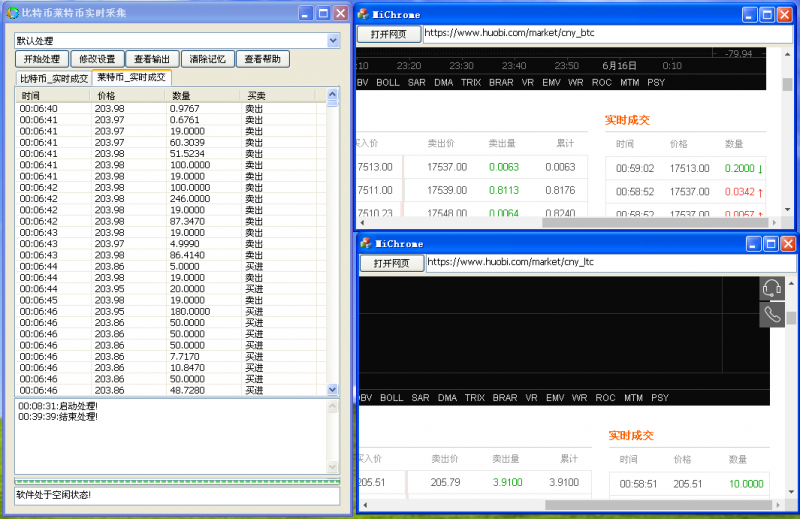Open the headset support icon in LTC page
This screenshot has height=519, width=800.
pyautogui.click(x=772, y=289)
